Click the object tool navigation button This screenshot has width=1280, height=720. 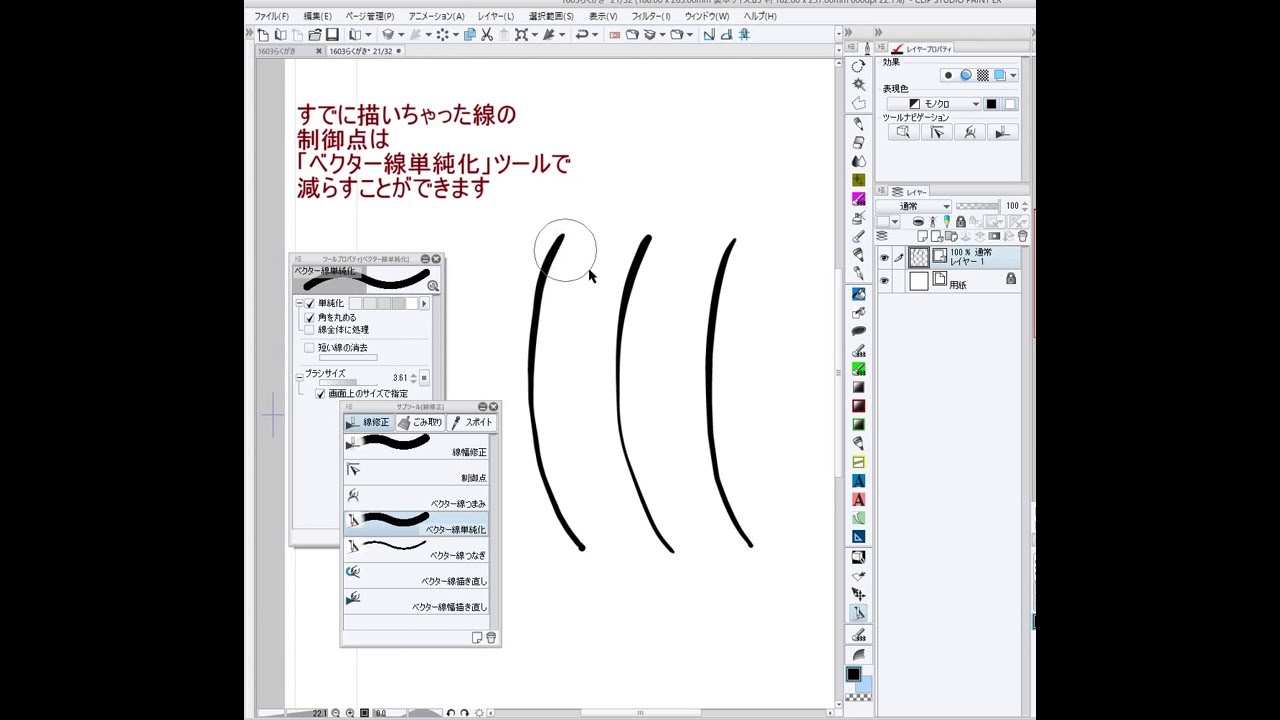(x=904, y=132)
